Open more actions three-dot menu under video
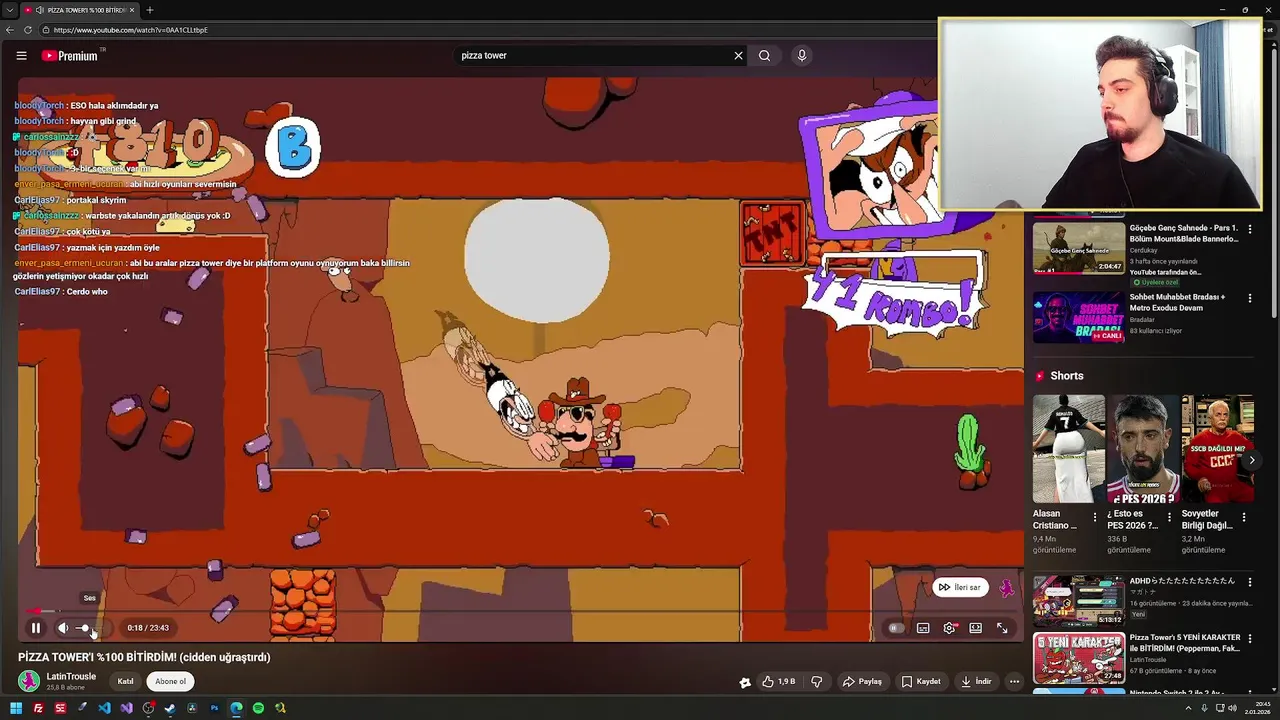The height and width of the screenshot is (720, 1280). [1014, 681]
